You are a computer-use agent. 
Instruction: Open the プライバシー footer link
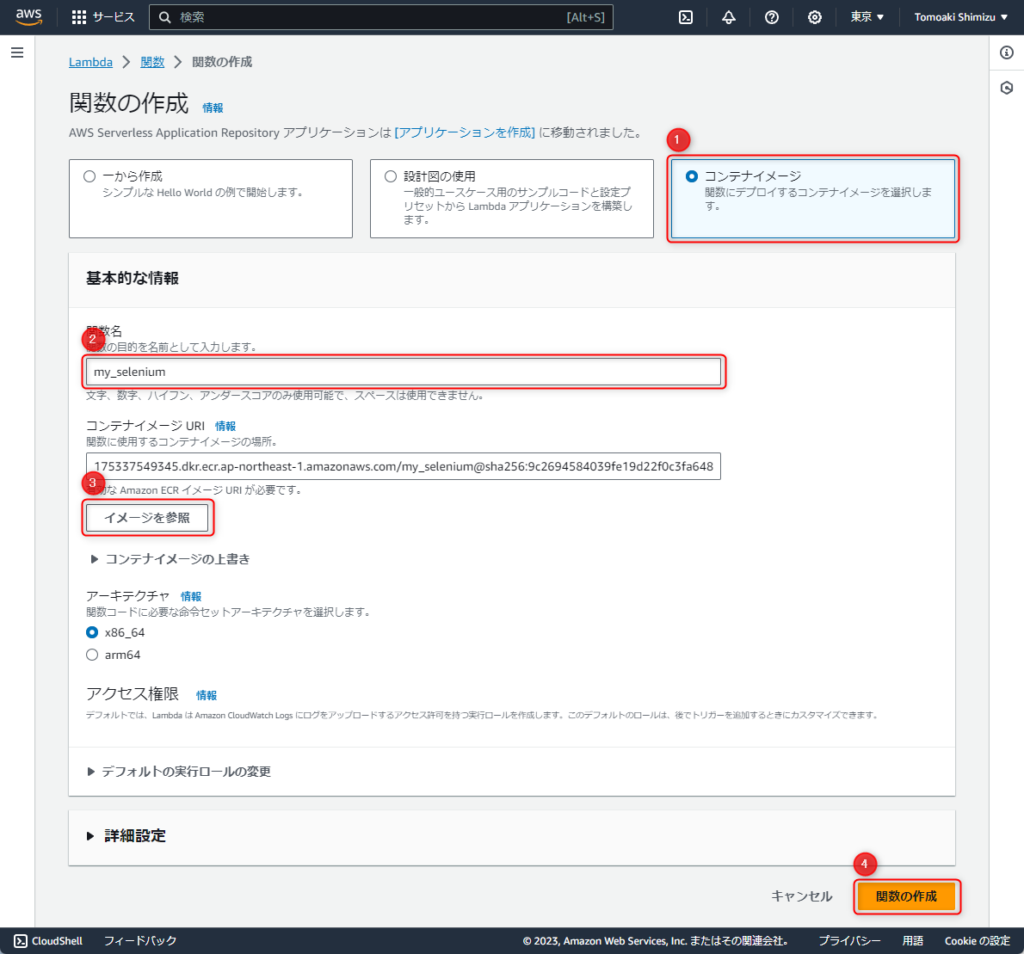(850, 941)
